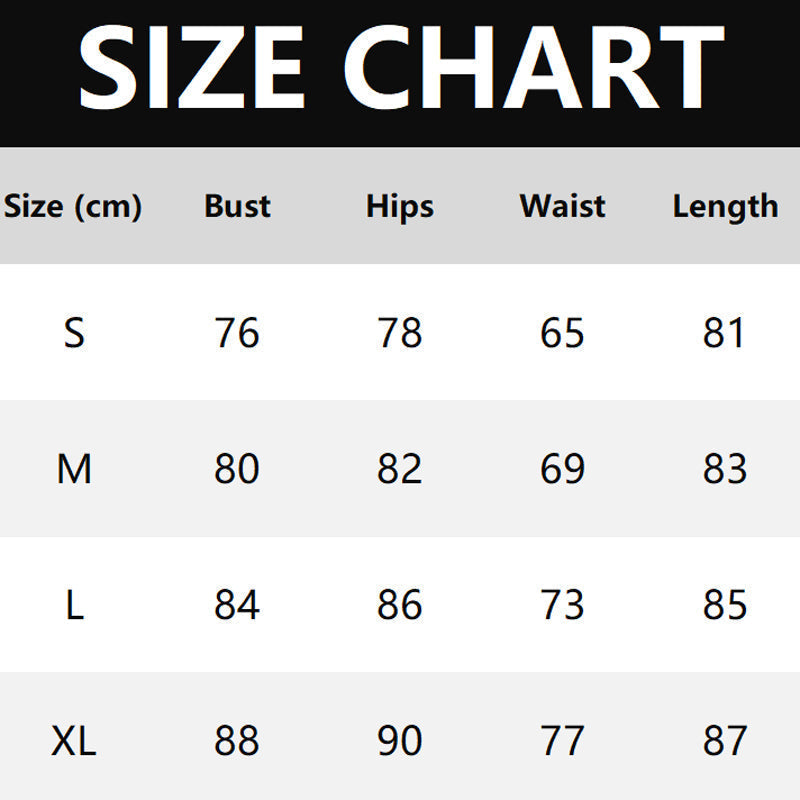The height and width of the screenshot is (800, 800).
Task: Select the hips value 82 for size M
Action: [x=400, y=468]
